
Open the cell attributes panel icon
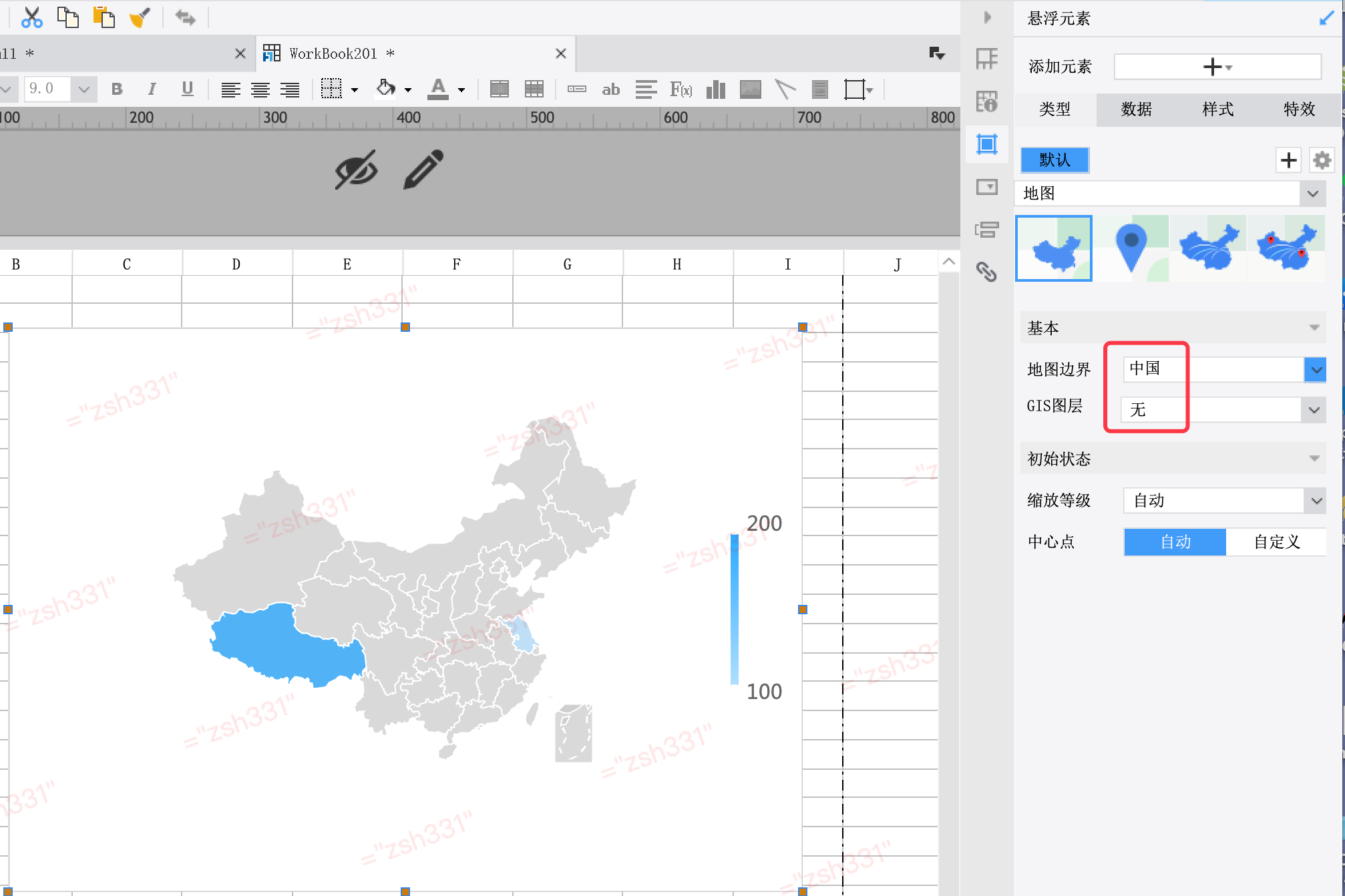click(987, 101)
